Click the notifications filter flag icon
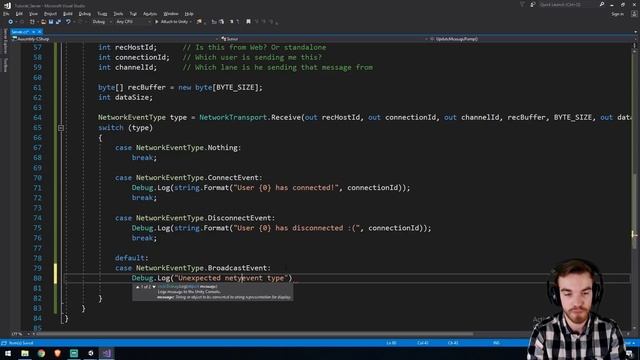640x360 pixels. [x=522, y=4]
